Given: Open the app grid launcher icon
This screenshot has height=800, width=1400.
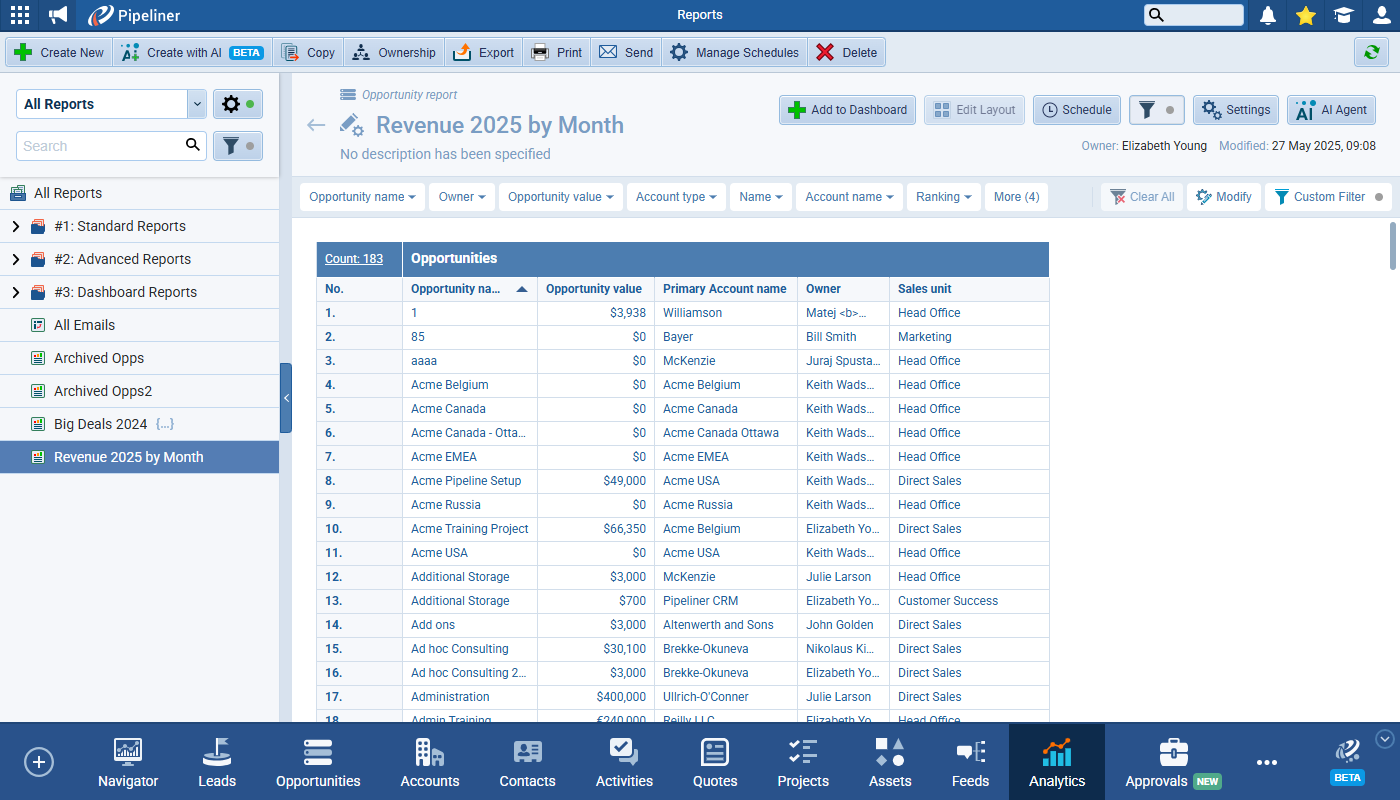Looking at the screenshot, I should [19, 15].
